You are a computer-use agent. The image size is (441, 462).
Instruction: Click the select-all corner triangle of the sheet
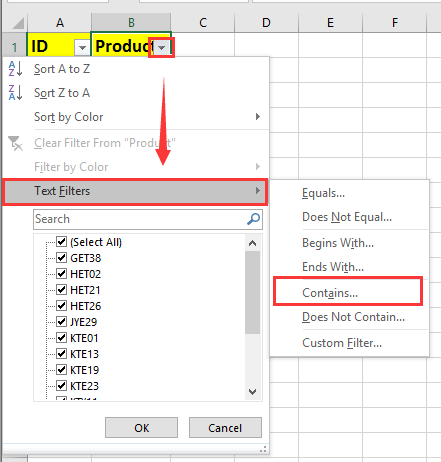pyautogui.click(x=17, y=23)
